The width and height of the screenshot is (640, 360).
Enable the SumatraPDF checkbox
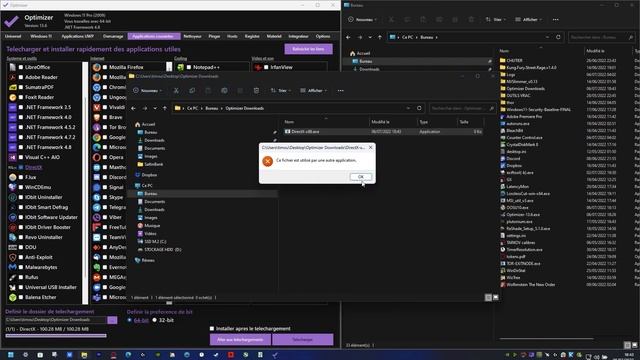tap(21, 87)
